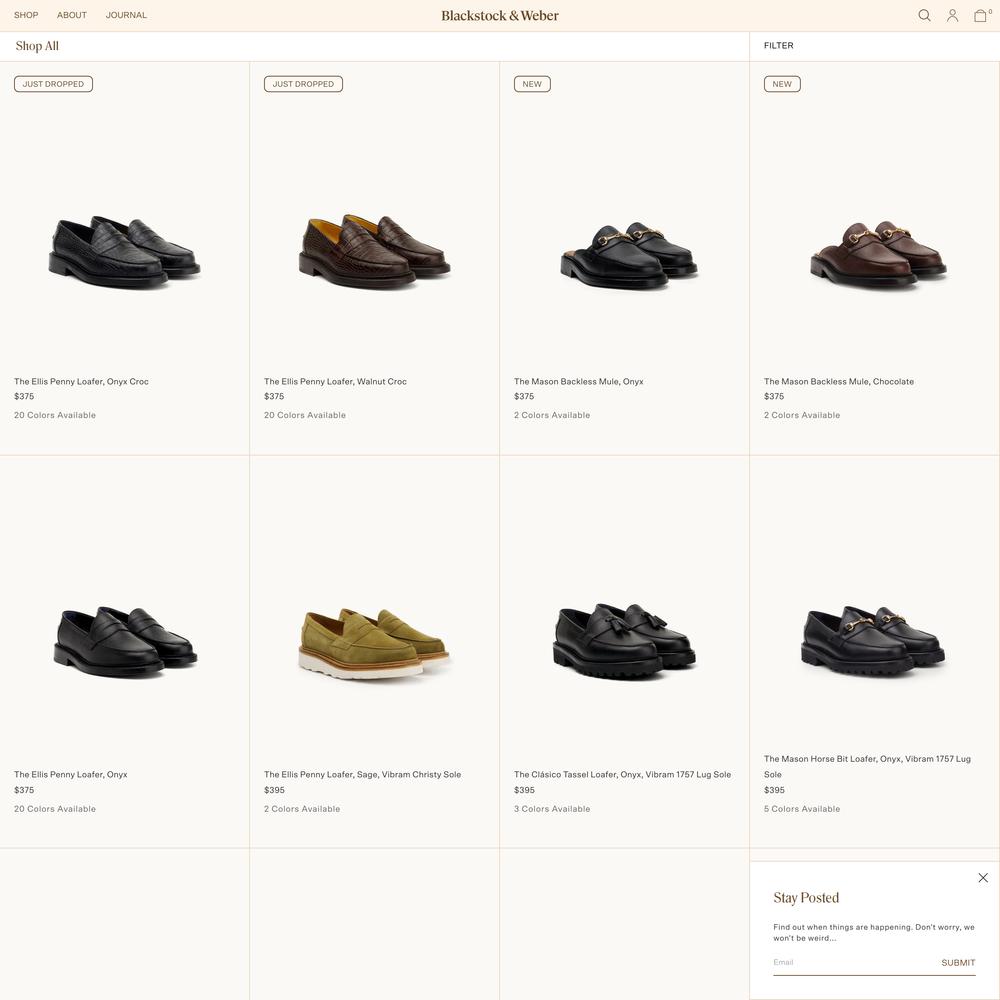The width and height of the screenshot is (1000, 1000).
Task: Submit the newsletter email form
Action: coord(958,962)
